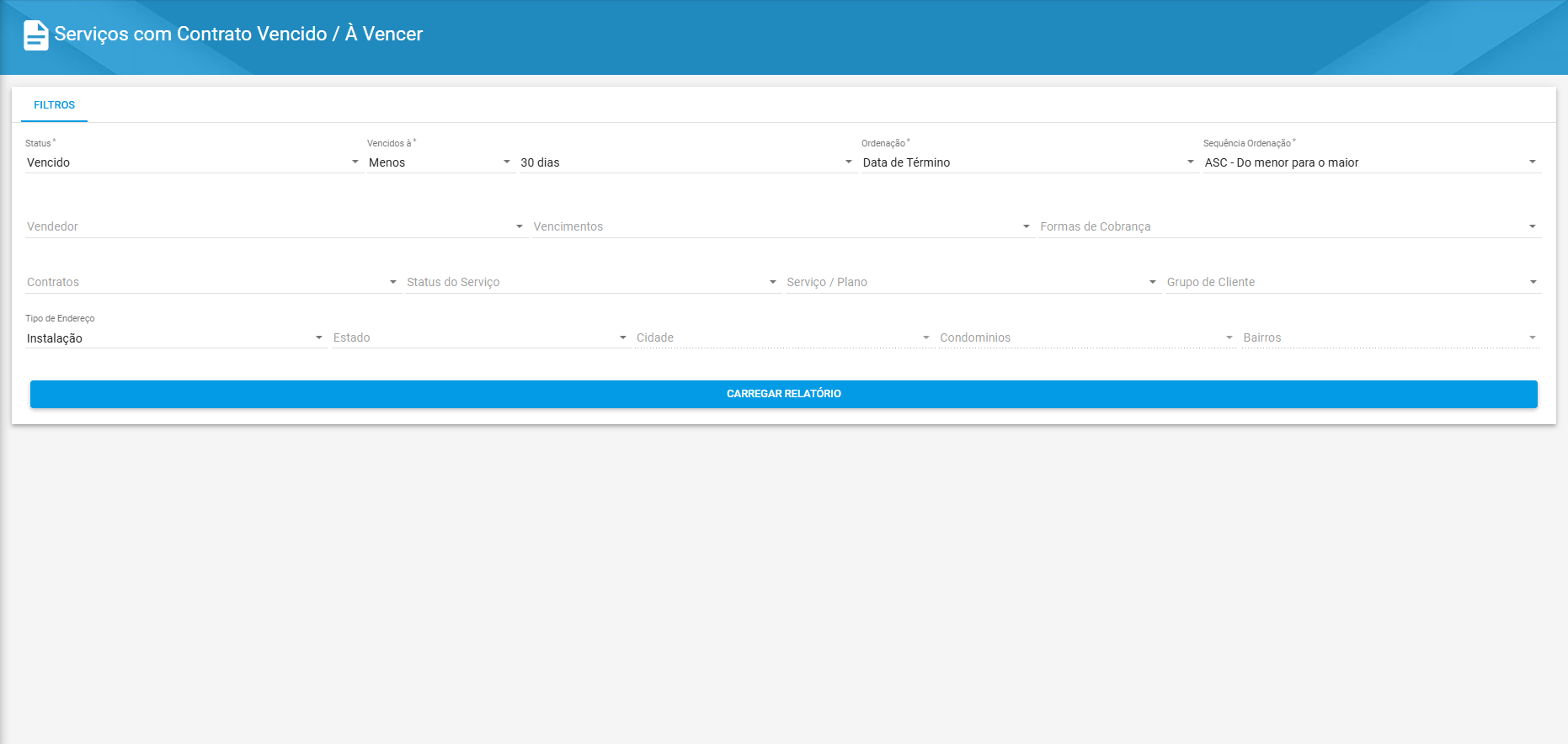
Task: Open the Contratos dropdown
Action: pos(212,282)
